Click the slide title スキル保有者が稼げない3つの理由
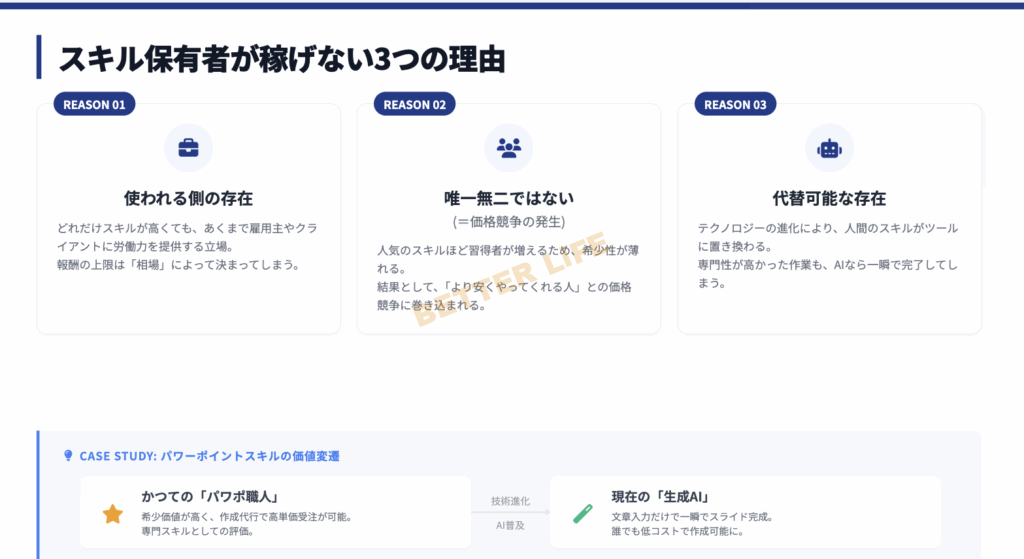 pos(281,59)
